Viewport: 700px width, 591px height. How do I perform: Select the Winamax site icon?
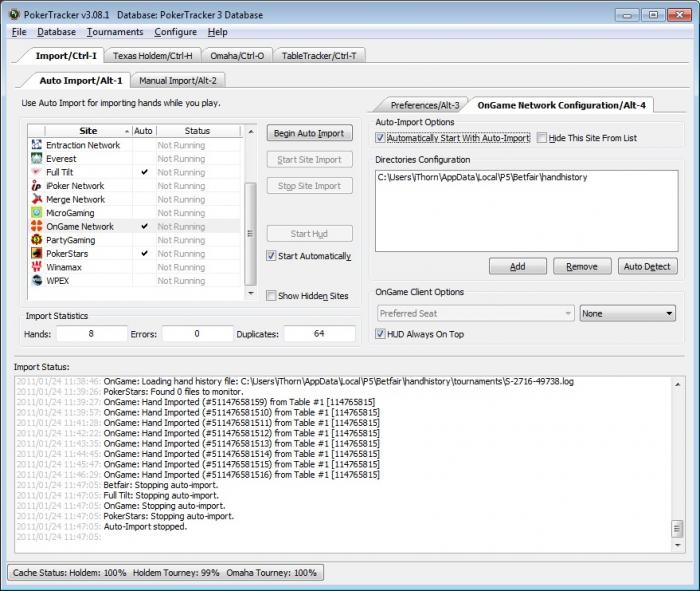[x=37, y=267]
